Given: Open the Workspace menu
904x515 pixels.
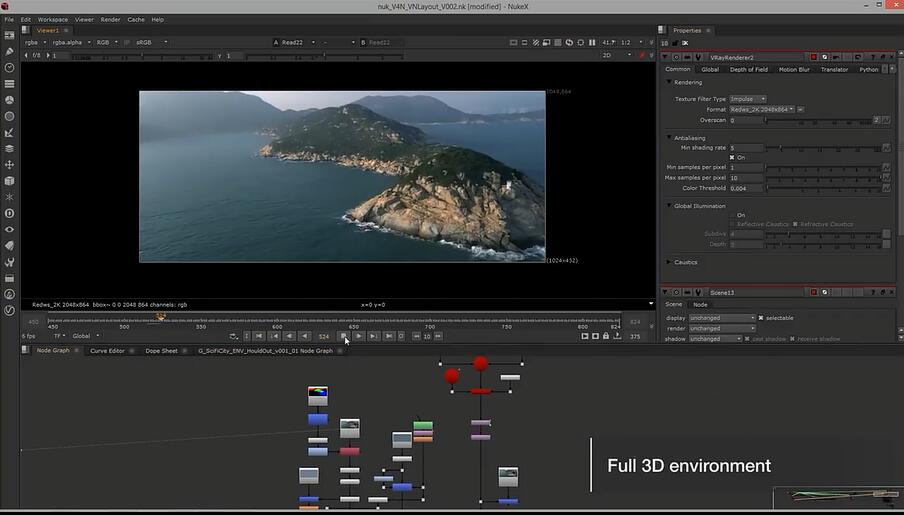Looking at the screenshot, I should (52, 20).
